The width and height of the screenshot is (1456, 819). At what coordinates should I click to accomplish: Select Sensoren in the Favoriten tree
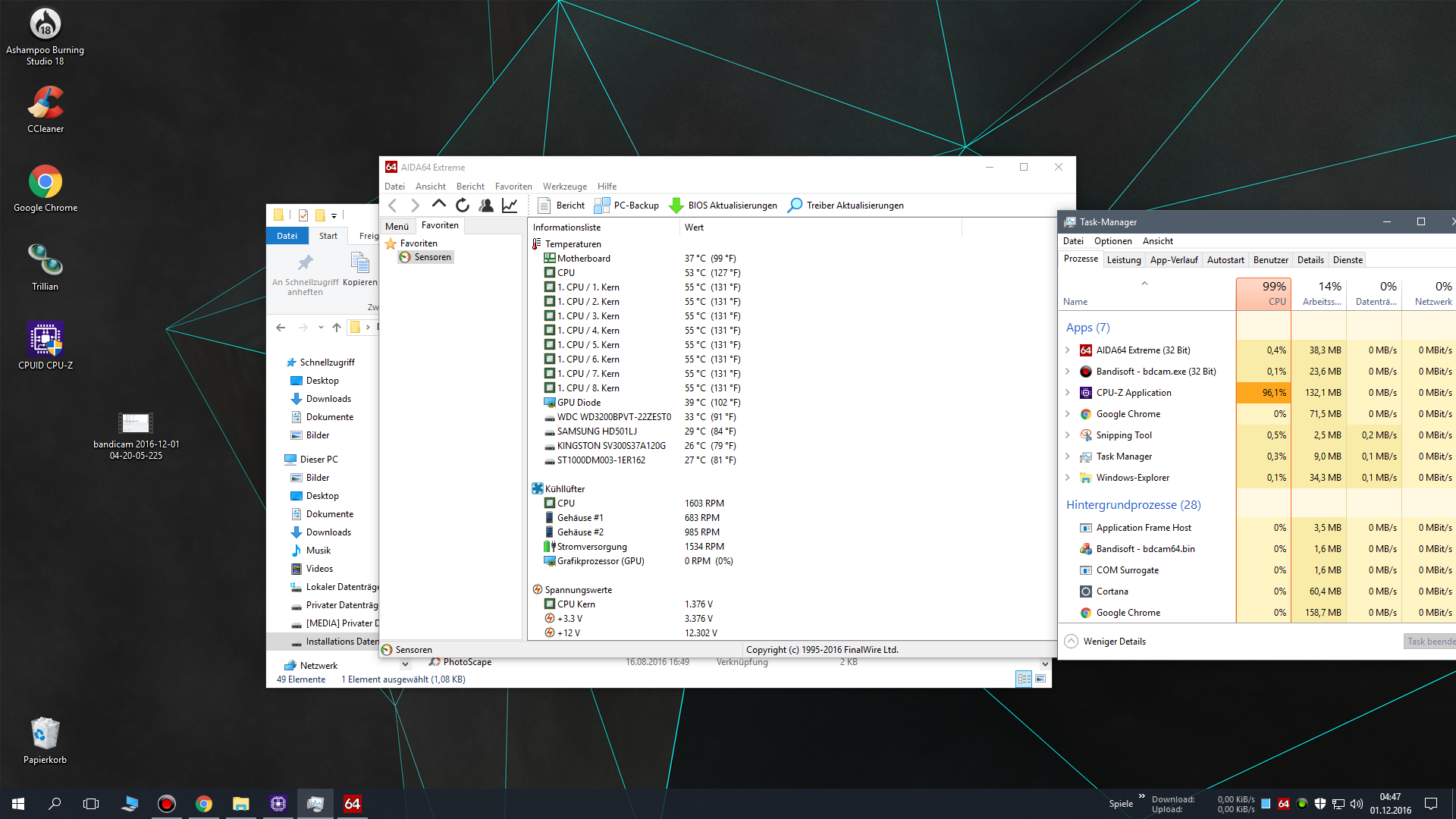click(432, 257)
